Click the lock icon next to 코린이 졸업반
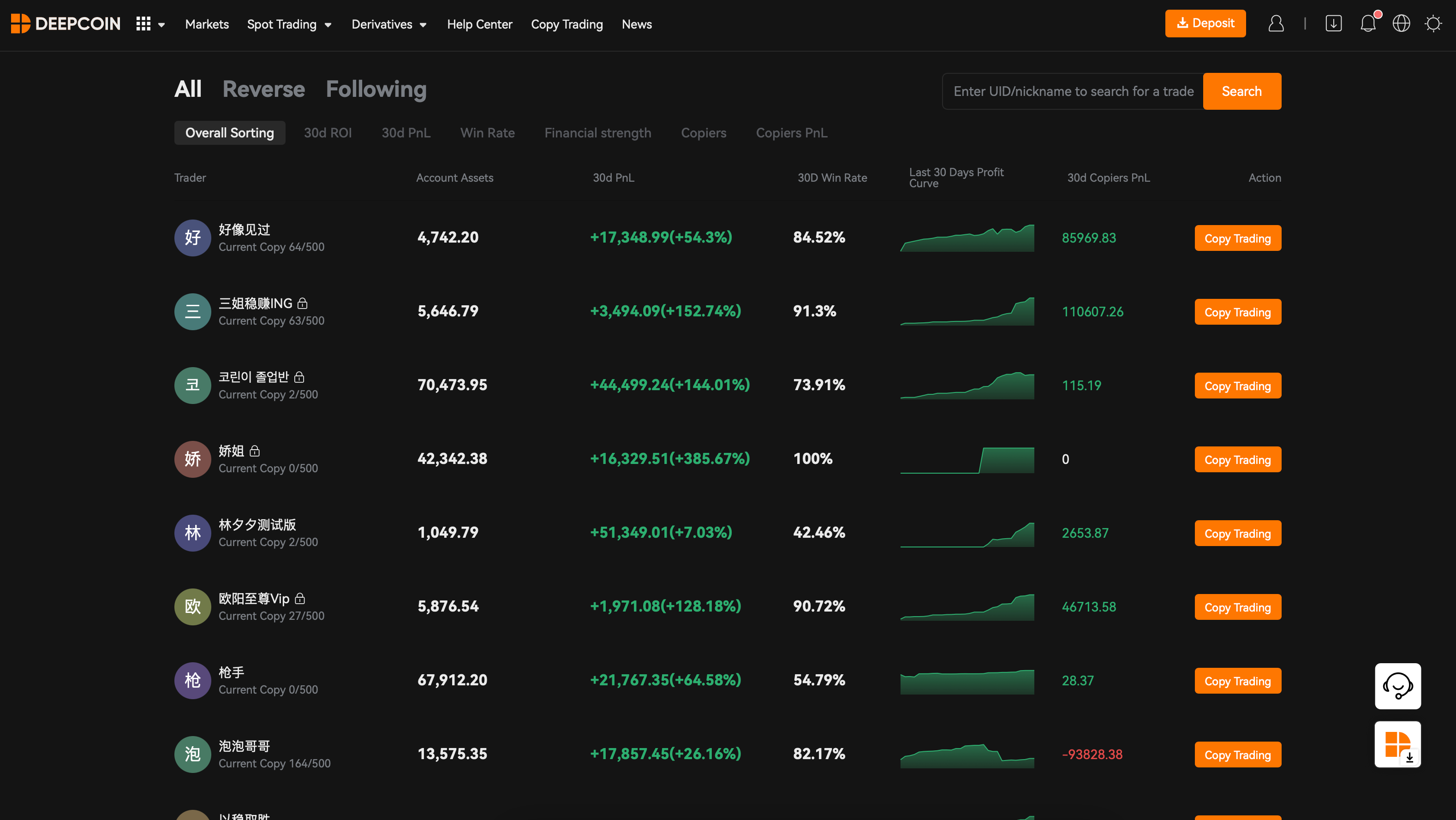The height and width of the screenshot is (820, 1456). pyautogui.click(x=299, y=377)
